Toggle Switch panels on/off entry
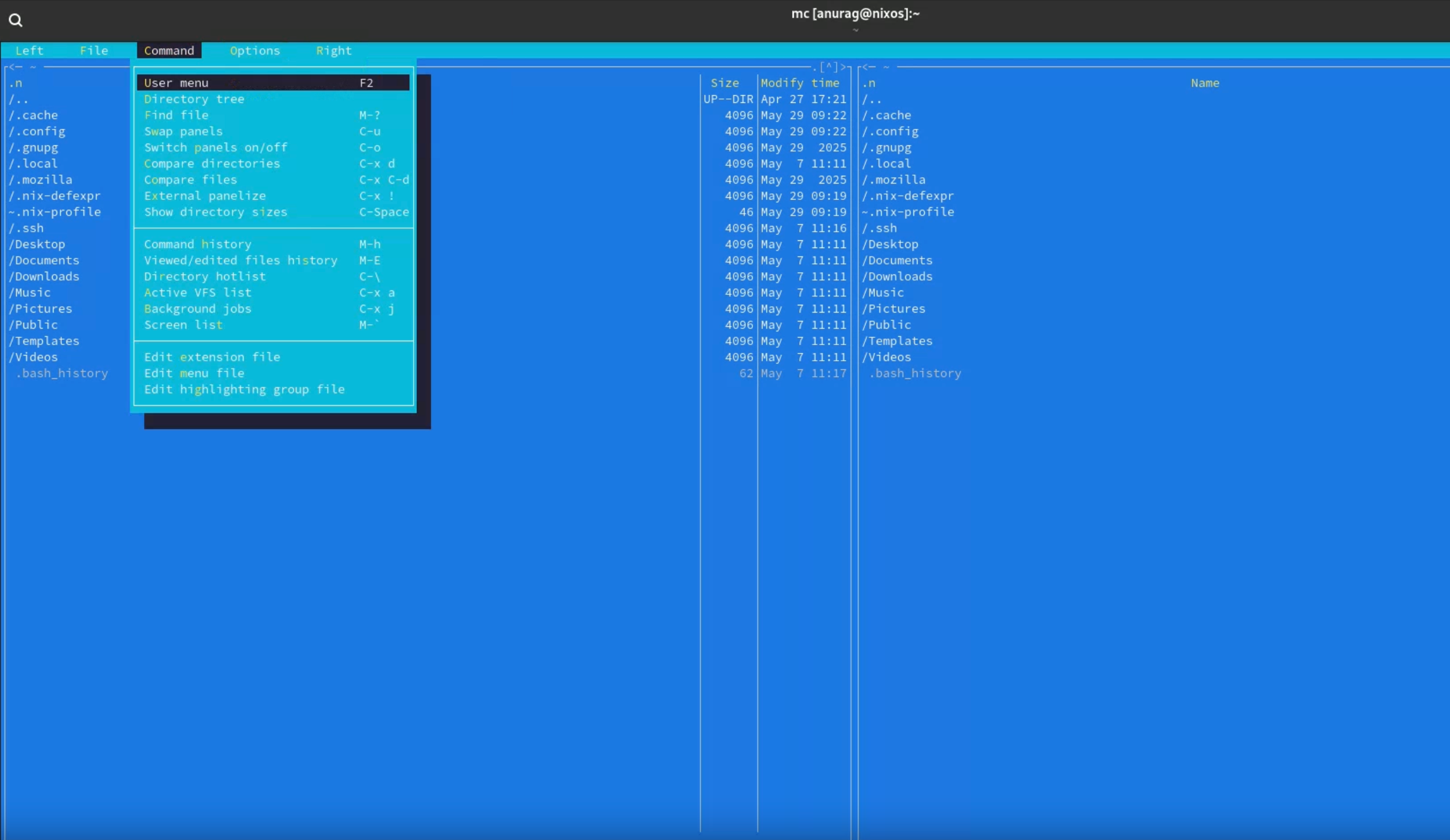The image size is (1450, 840). [216, 147]
